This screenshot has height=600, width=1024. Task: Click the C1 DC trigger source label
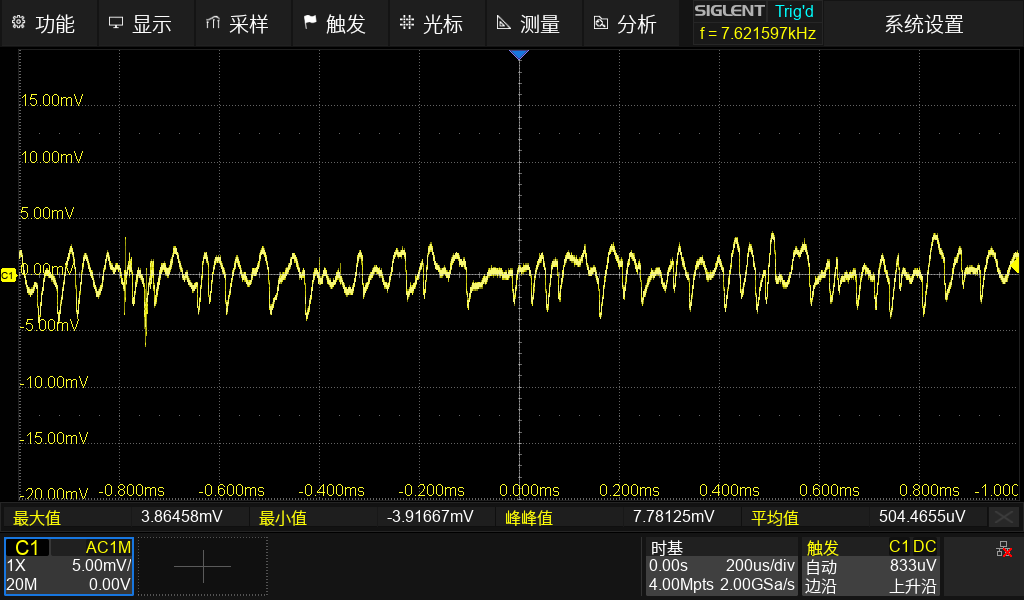coord(912,546)
